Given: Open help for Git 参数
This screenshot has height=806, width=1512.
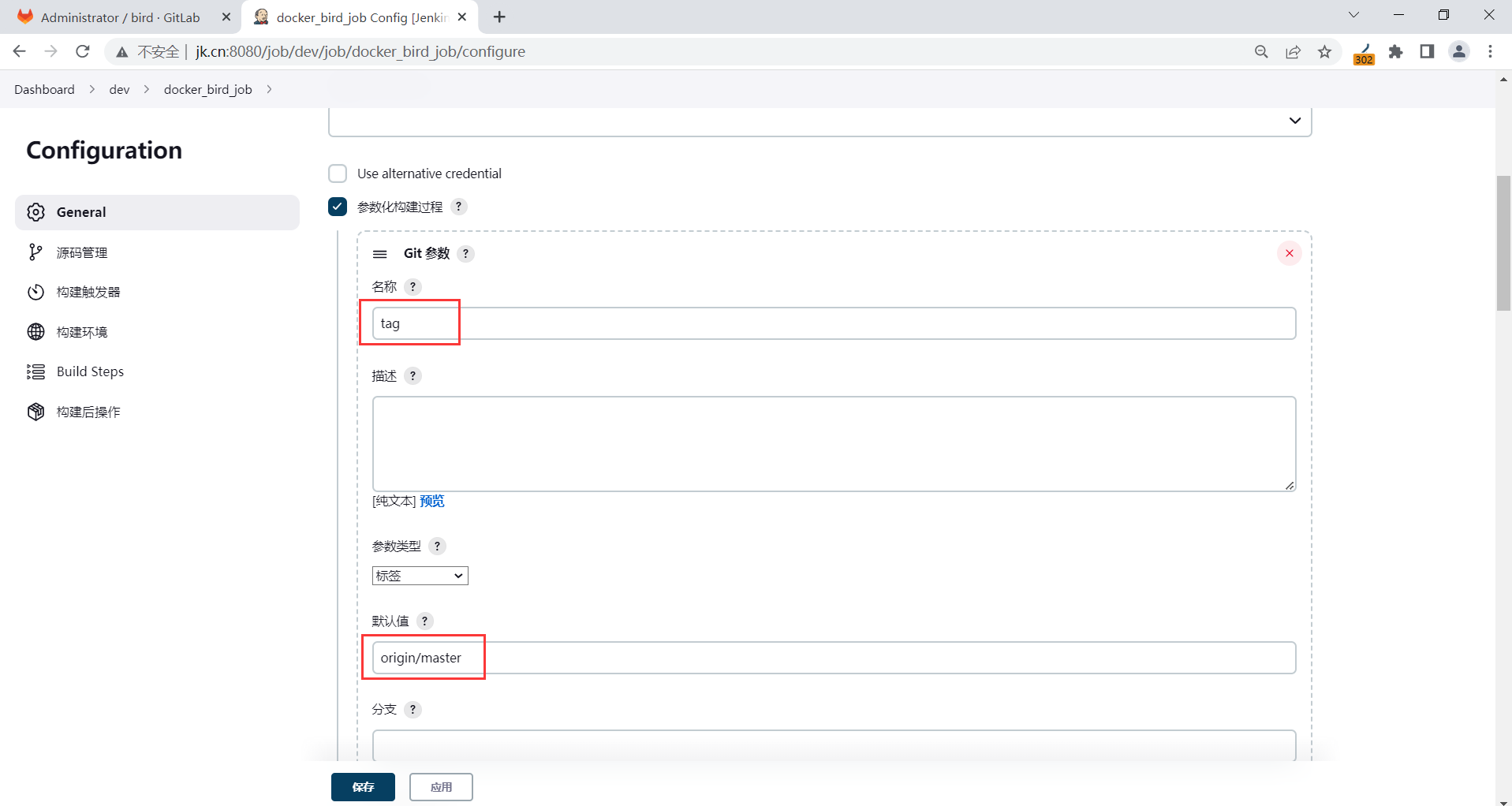Looking at the screenshot, I should [466, 253].
